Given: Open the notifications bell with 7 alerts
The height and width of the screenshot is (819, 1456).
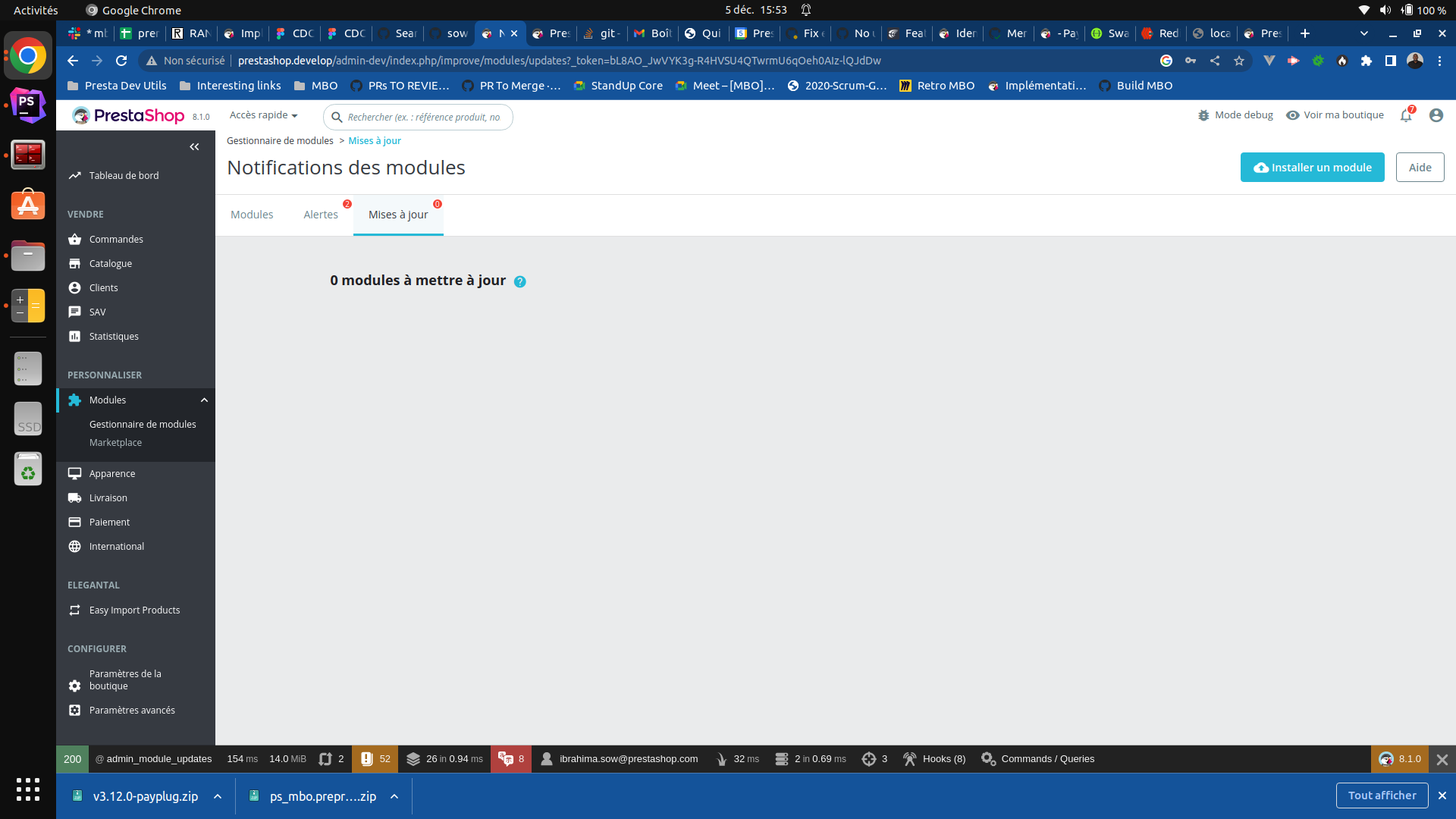Looking at the screenshot, I should pos(1407,115).
